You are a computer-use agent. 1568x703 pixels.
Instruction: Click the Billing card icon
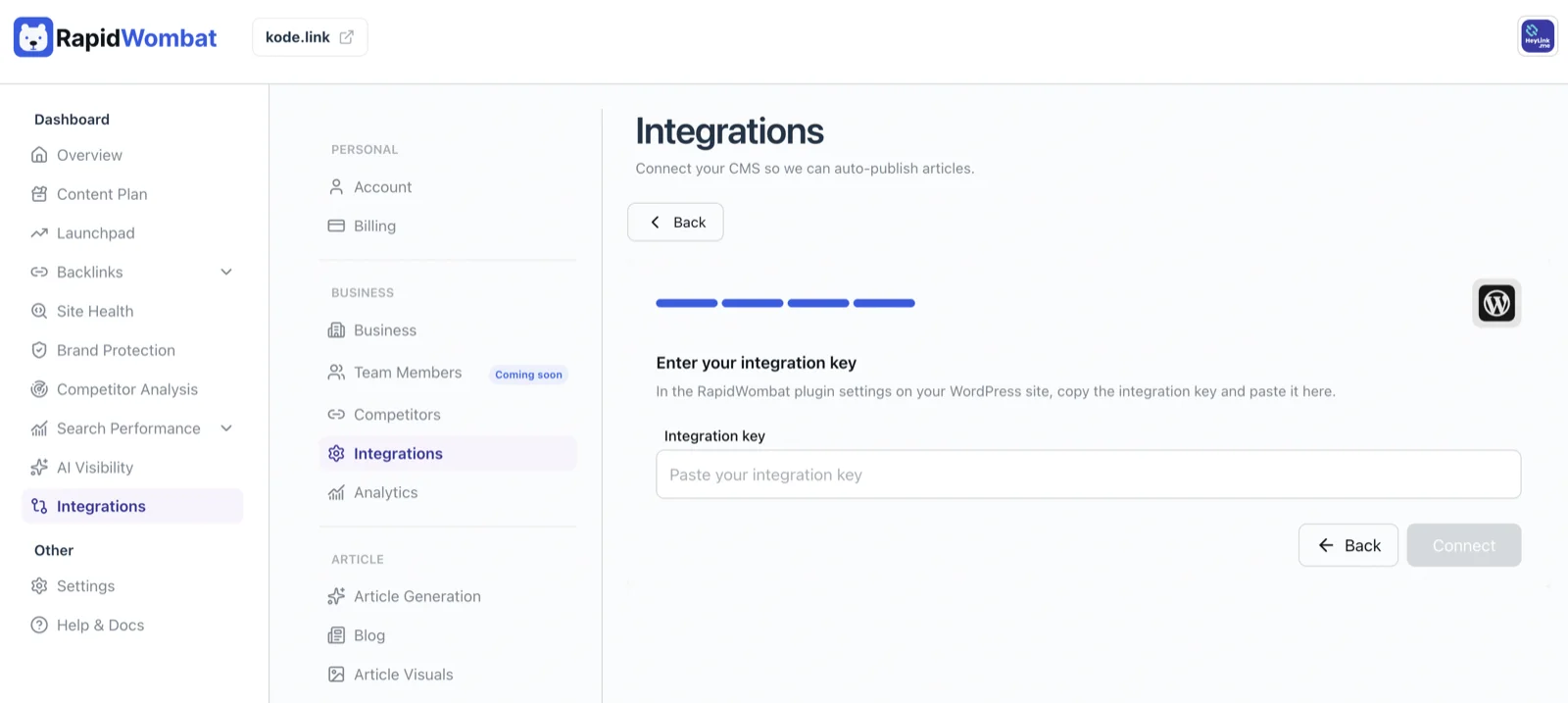point(336,226)
